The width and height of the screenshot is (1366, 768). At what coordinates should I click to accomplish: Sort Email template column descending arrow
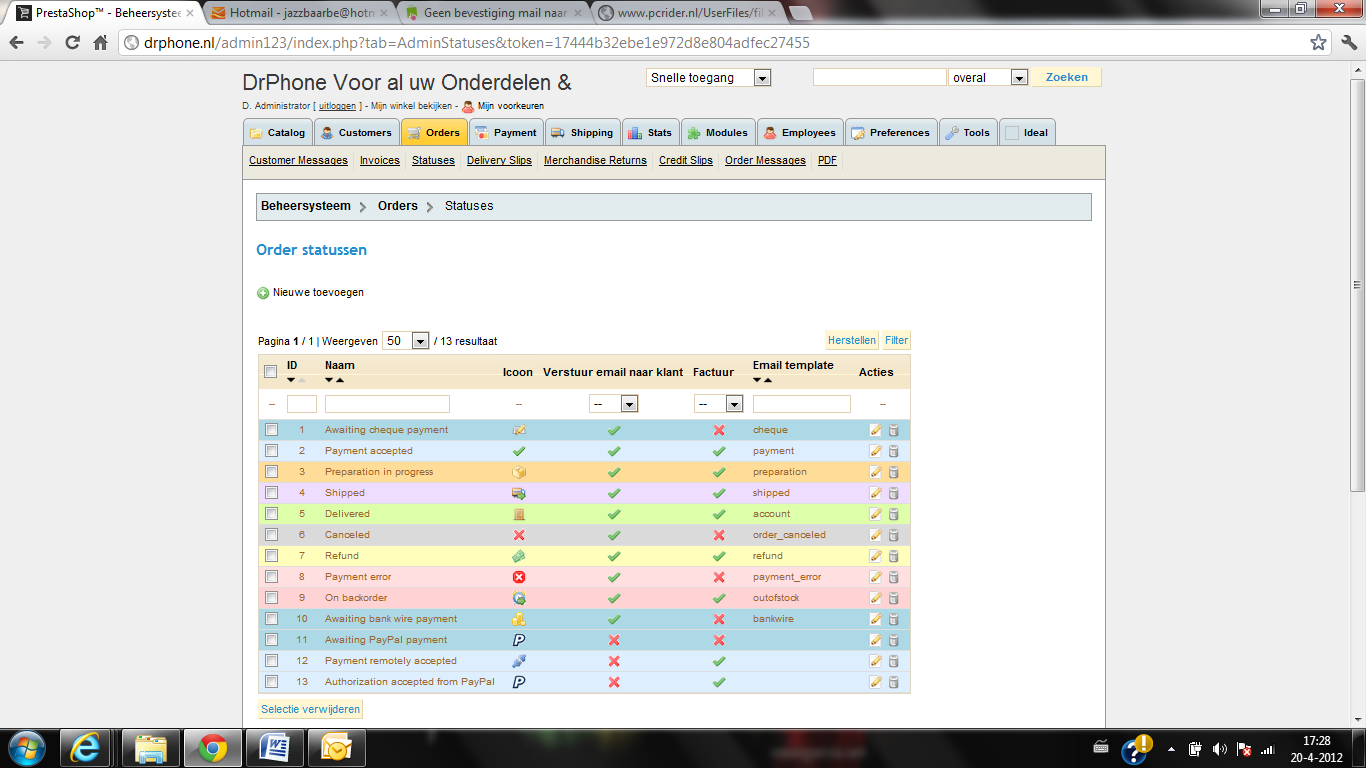(x=757, y=380)
